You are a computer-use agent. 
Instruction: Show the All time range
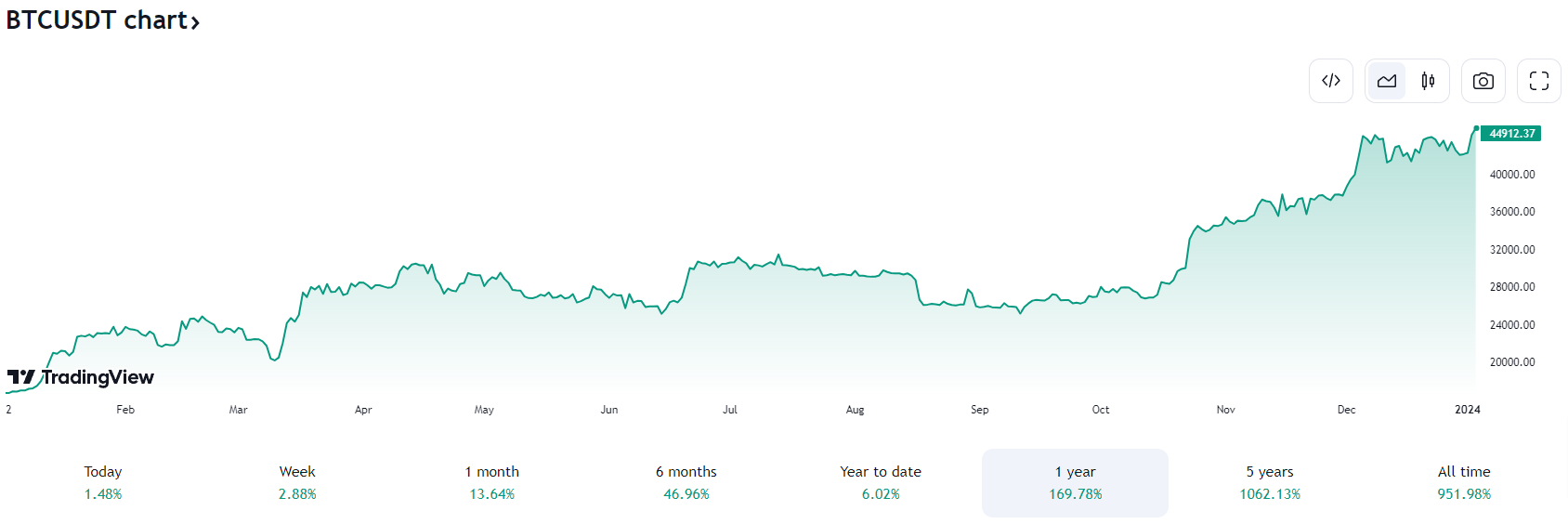[1464, 483]
